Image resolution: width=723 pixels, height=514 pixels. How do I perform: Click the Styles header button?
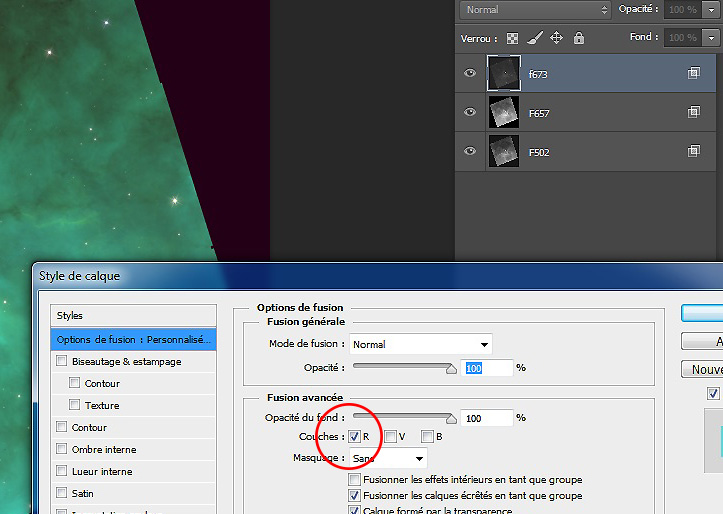click(x=133, y=315)
